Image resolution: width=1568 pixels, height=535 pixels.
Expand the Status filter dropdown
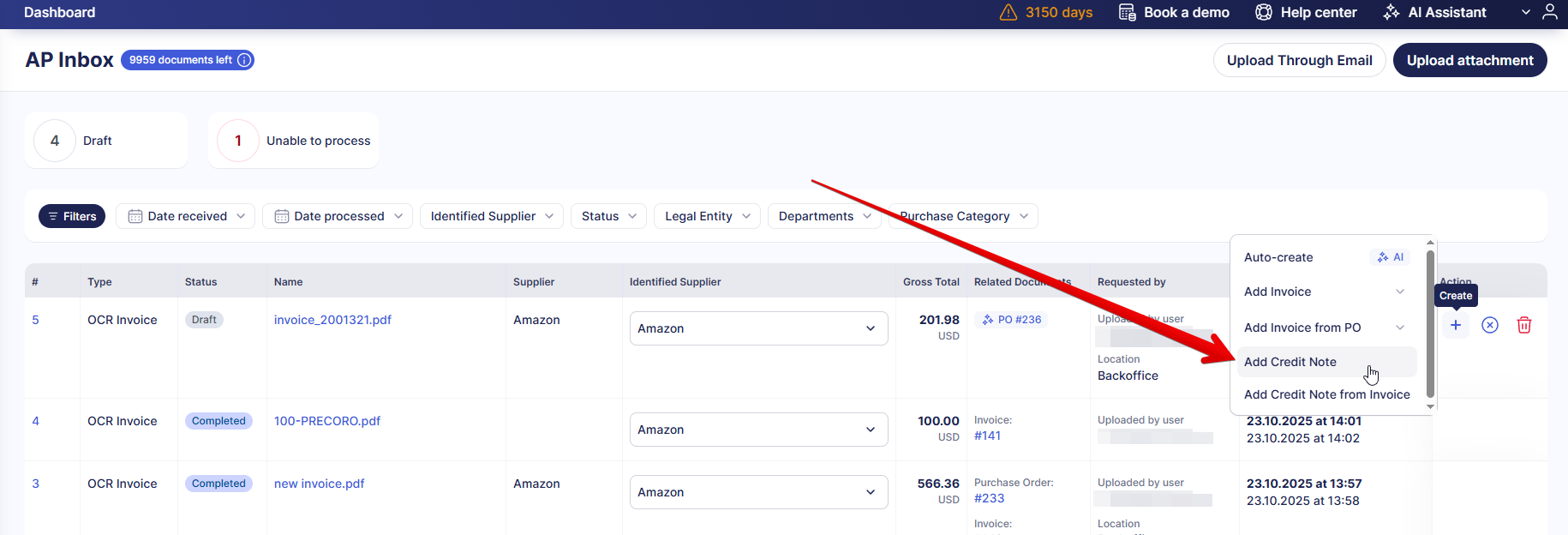coord(608,216)
